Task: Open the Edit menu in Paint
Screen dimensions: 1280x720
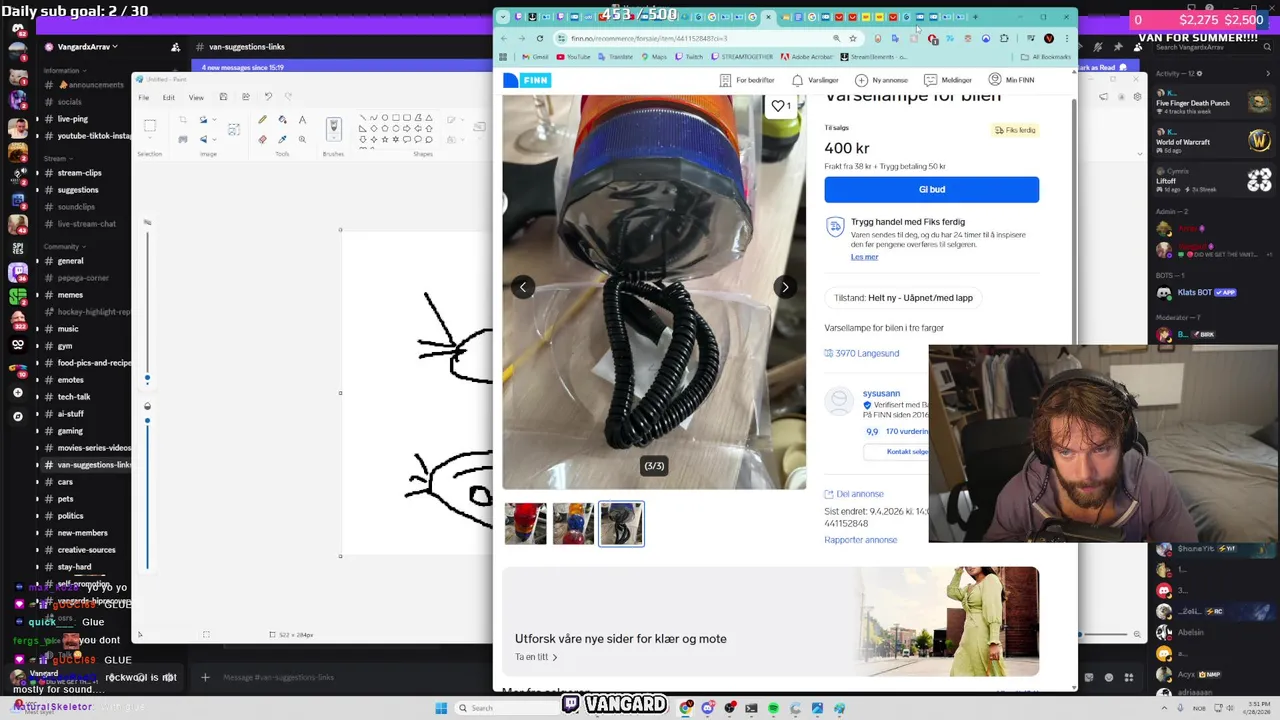Action: click(x=168, y=97)
